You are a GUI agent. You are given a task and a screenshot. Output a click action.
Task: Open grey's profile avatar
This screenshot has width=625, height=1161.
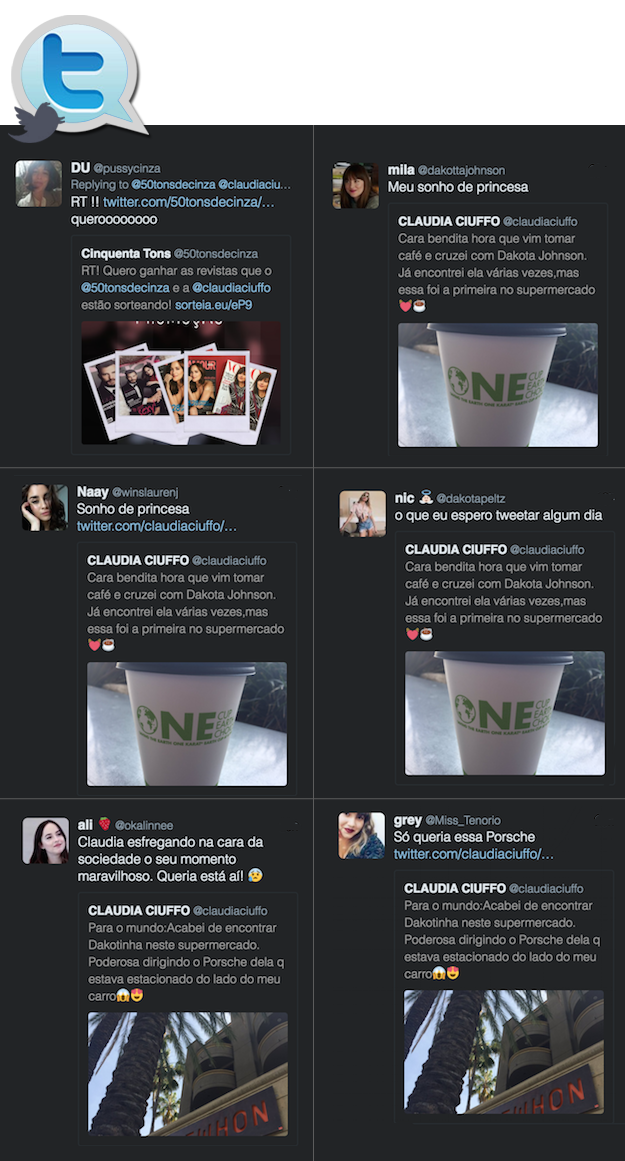pyautogui.click(x=362, y=836)
